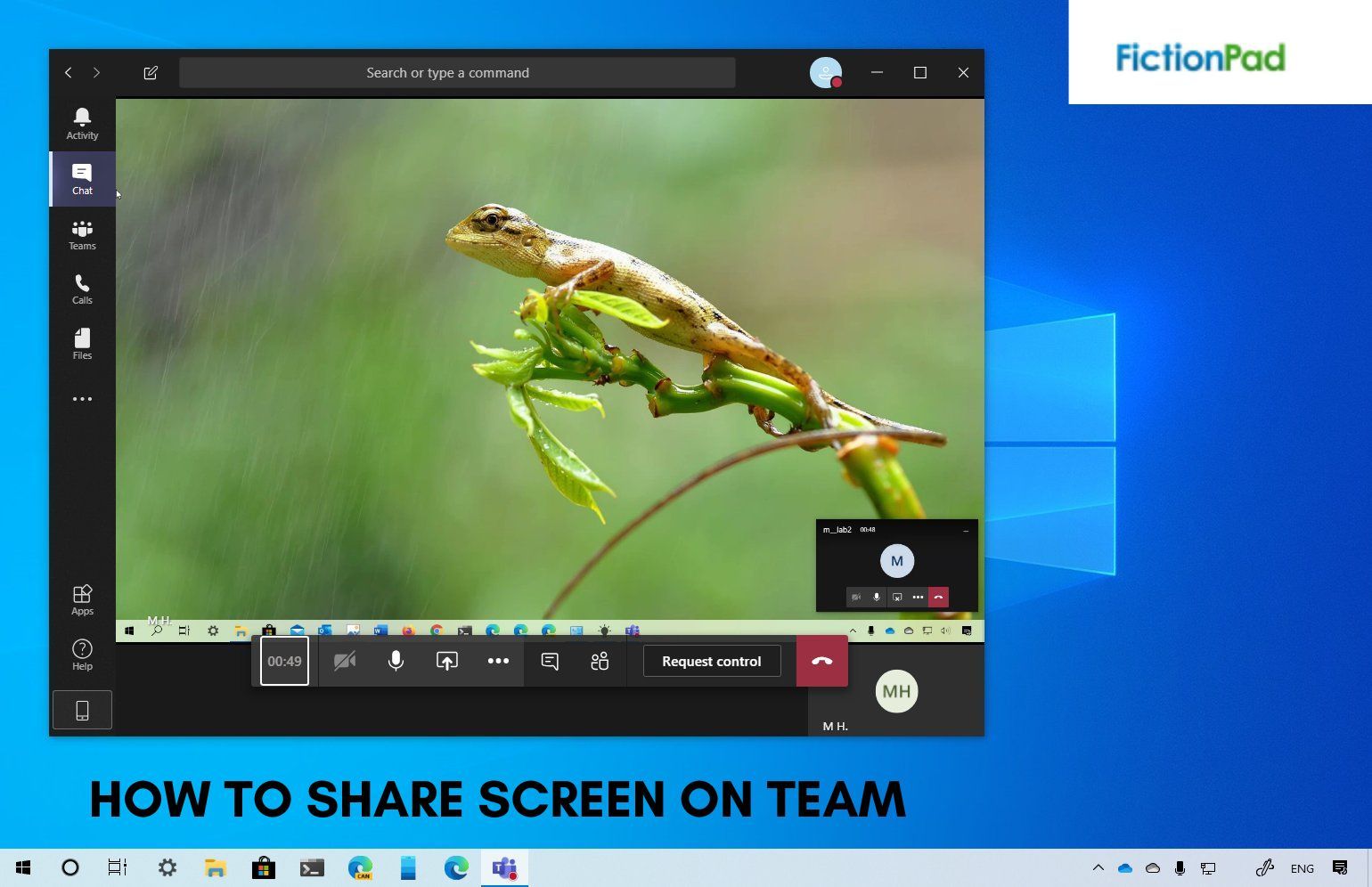Click the ENG language indicator

coord(1303,868)
